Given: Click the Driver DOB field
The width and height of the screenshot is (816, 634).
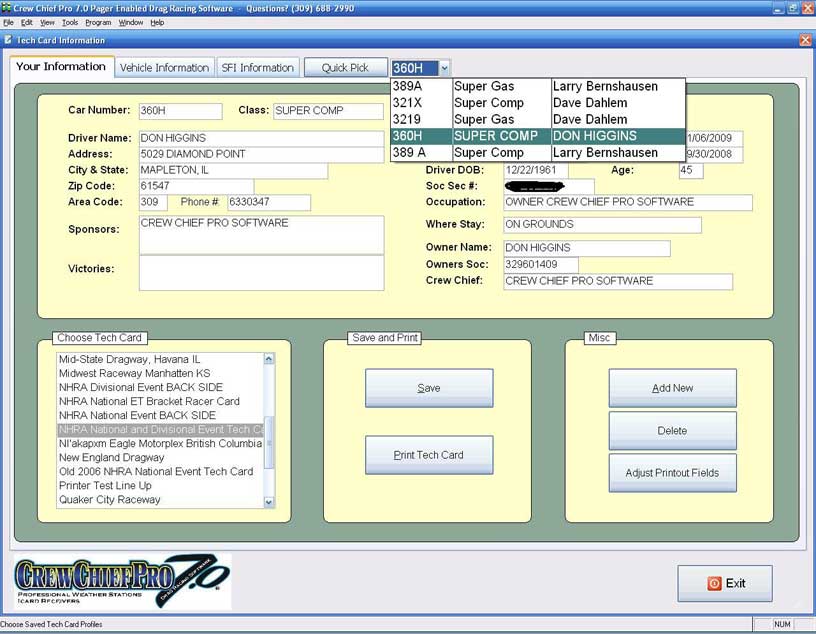Looking at the screenshot, I should point(536,171).
